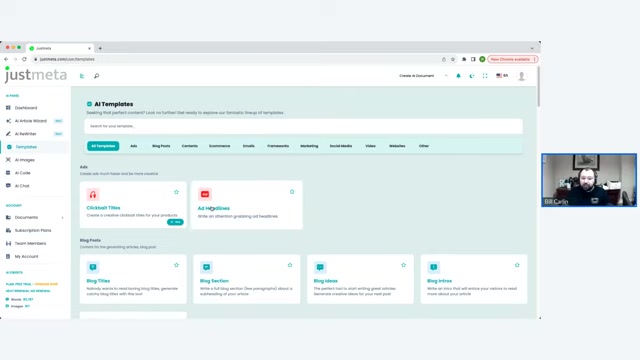Image resolution: width=640 pixels, height=360 pixels.
Task: Expand the Documents sidebar item arrow
Action: pyautogui.click(x=62, y=218)
